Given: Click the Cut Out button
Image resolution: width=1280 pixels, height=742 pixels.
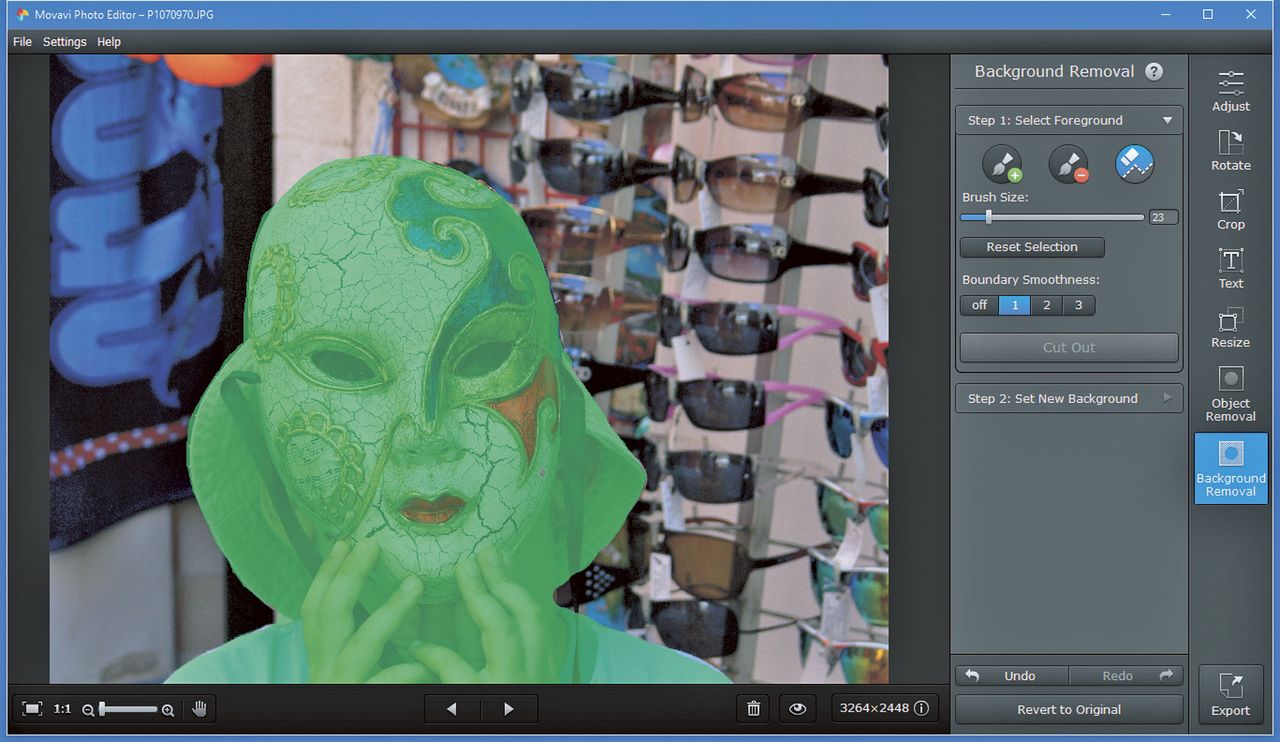Looking at the screenshot, I should click(x=1069, y=347).
